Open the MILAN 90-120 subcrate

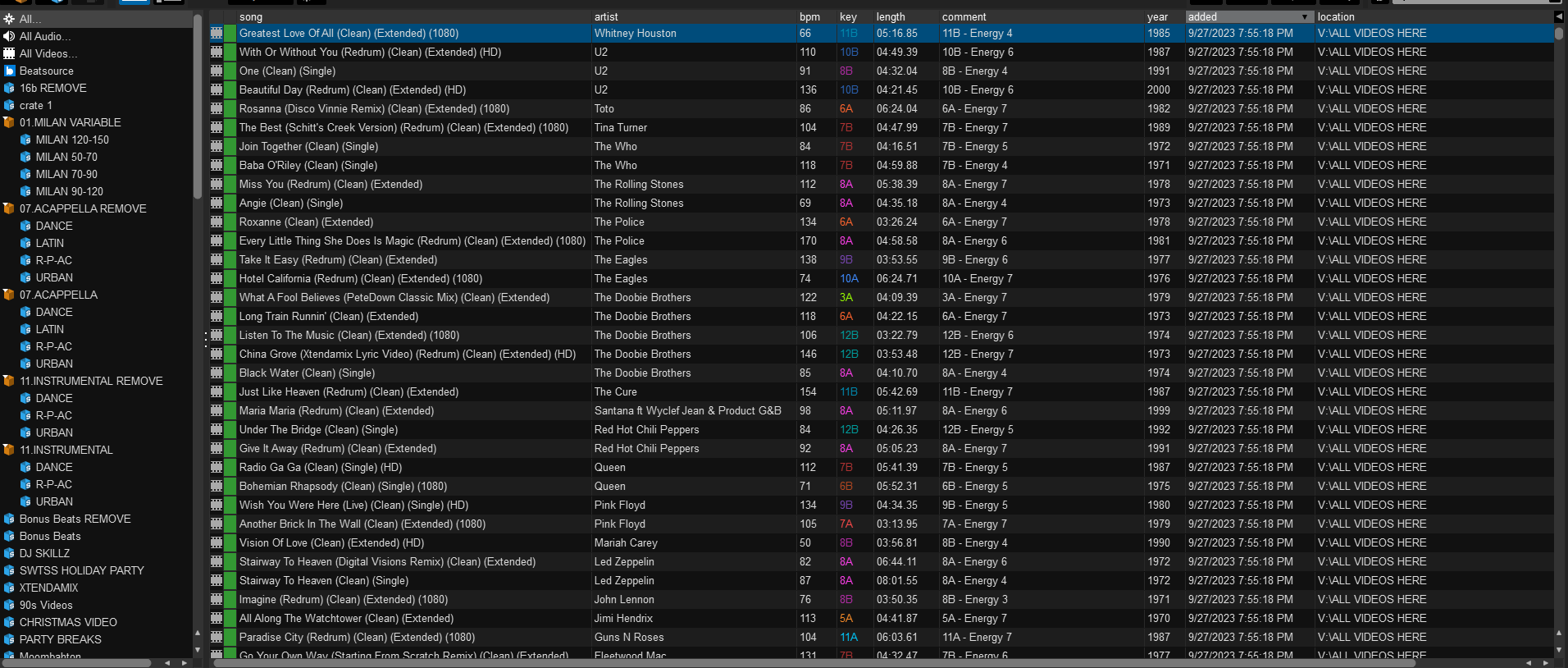coord(69,191)
